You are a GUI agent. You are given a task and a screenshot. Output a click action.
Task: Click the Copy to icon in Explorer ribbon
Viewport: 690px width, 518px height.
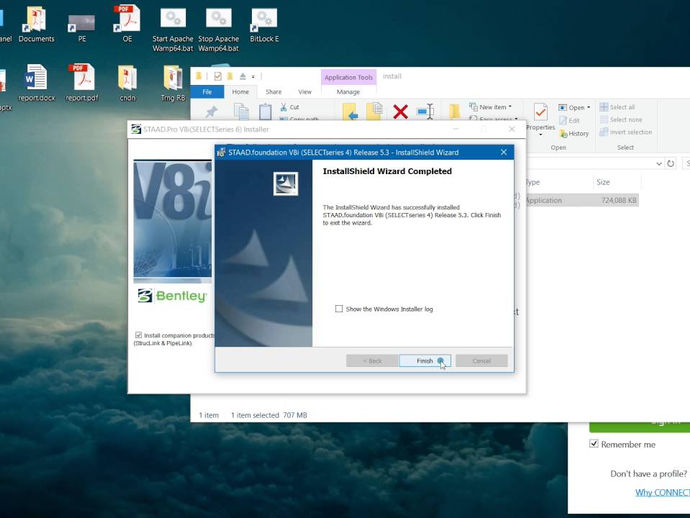pyautogui.click(x=374, y=111)
